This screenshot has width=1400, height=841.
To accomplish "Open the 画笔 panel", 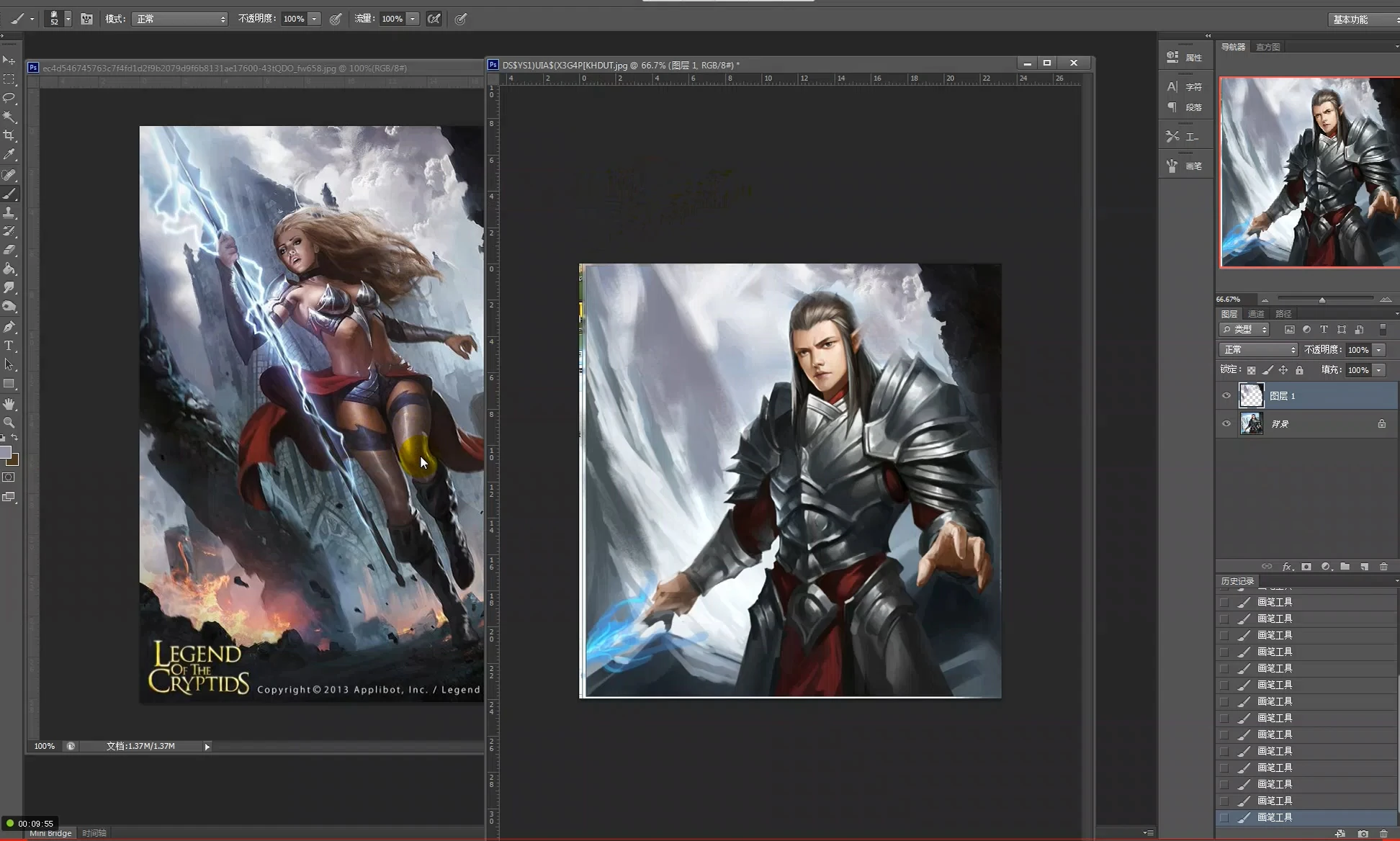I will point(1184,166).
